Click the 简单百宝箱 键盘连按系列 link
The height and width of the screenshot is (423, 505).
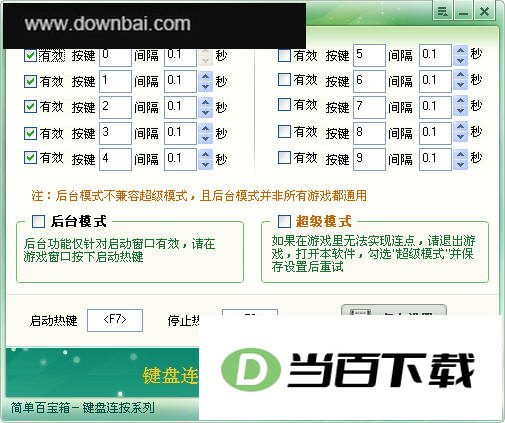pyautogui.click(x=82, y=408)
